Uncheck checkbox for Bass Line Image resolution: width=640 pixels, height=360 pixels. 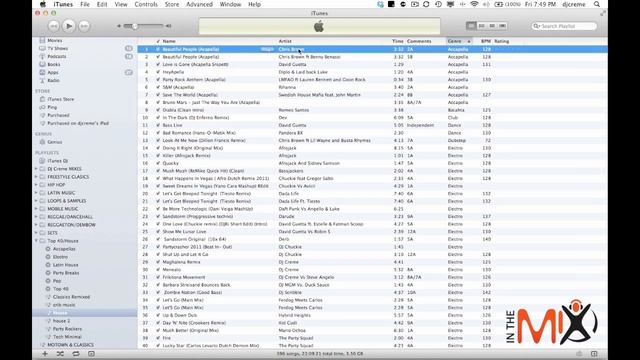[158, 125]
